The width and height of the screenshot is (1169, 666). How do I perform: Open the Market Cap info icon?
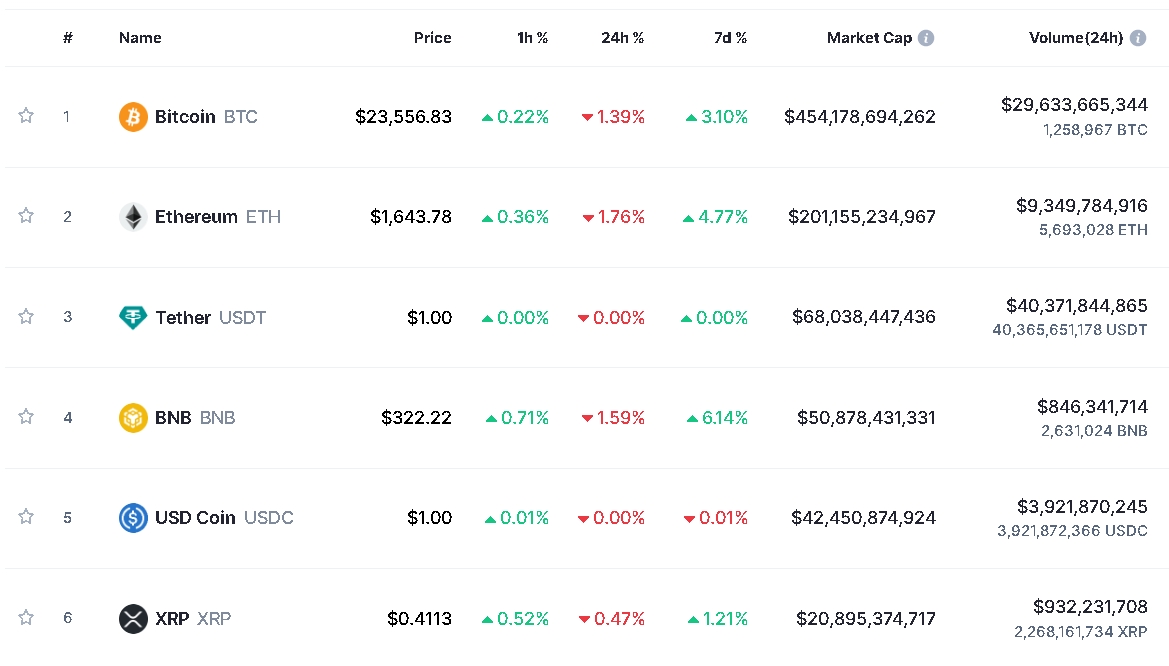click(926, 38)
